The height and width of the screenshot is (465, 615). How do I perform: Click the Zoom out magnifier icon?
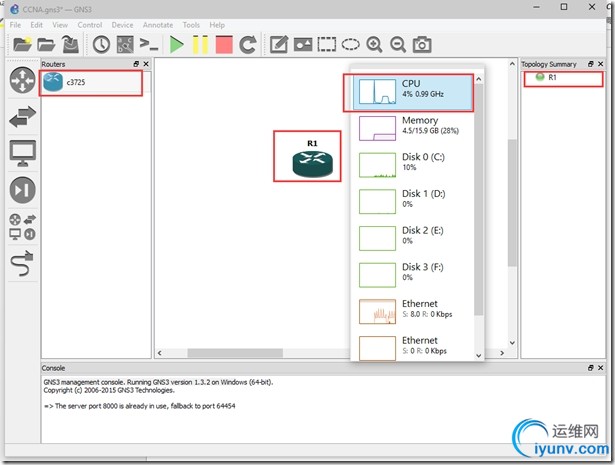click(x=398, y=44)
